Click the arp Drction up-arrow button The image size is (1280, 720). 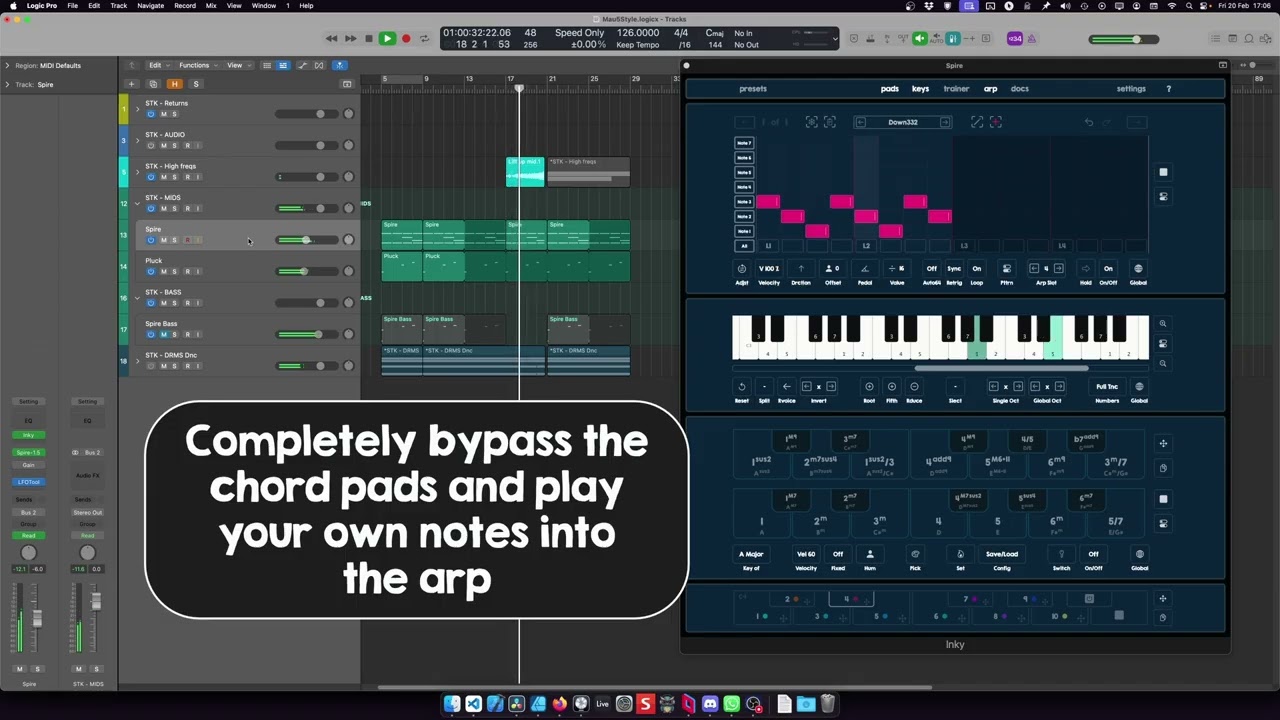[x=801, y=269]
